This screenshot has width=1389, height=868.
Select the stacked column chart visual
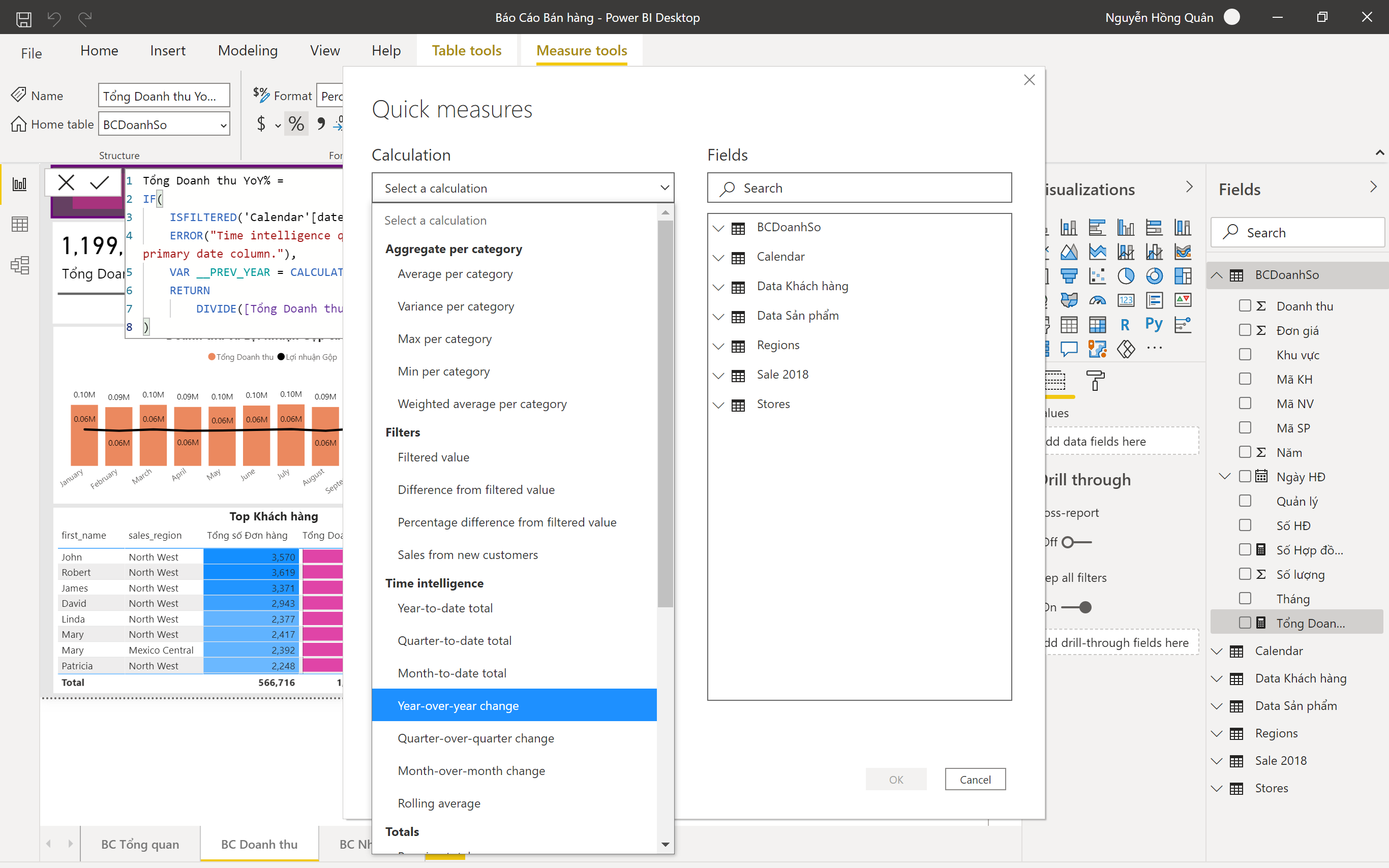click(x=1068, y=227)
